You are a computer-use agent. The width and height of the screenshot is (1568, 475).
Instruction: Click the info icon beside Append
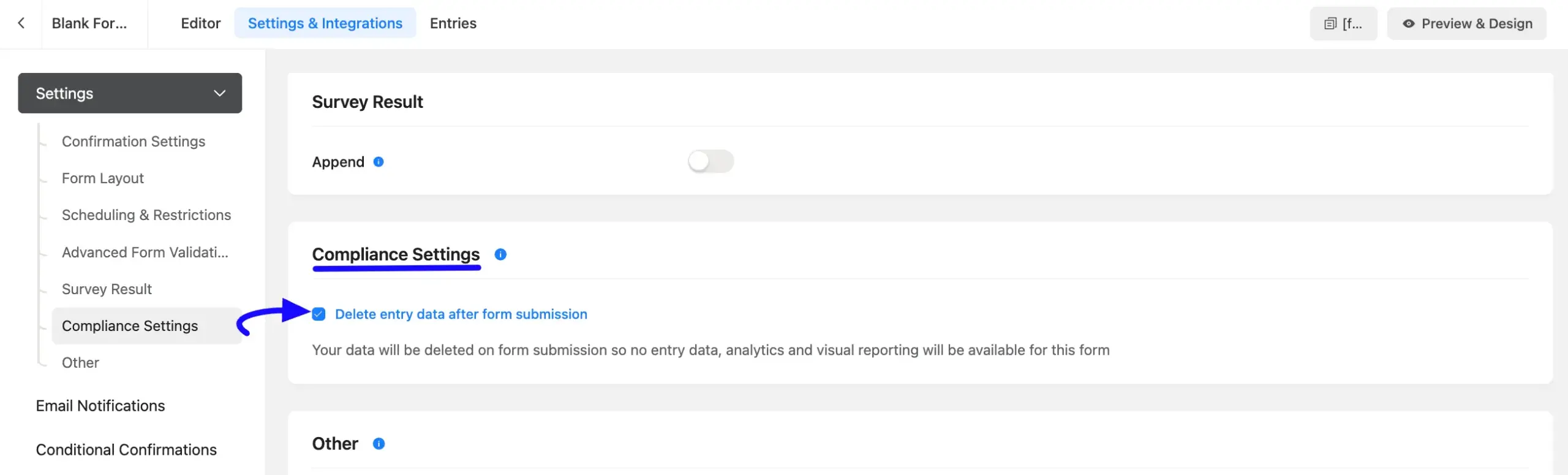[379, 162]
